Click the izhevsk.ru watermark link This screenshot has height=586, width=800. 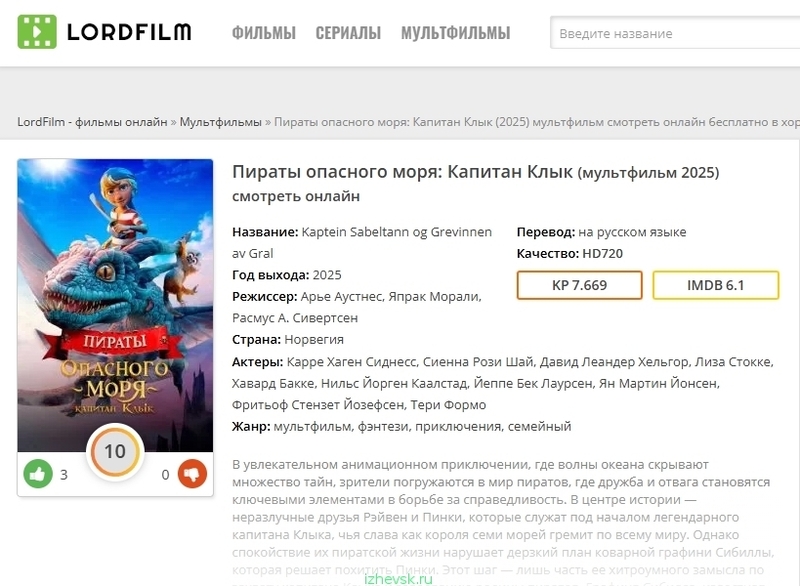pyautogui.click(x=398, y=579)
